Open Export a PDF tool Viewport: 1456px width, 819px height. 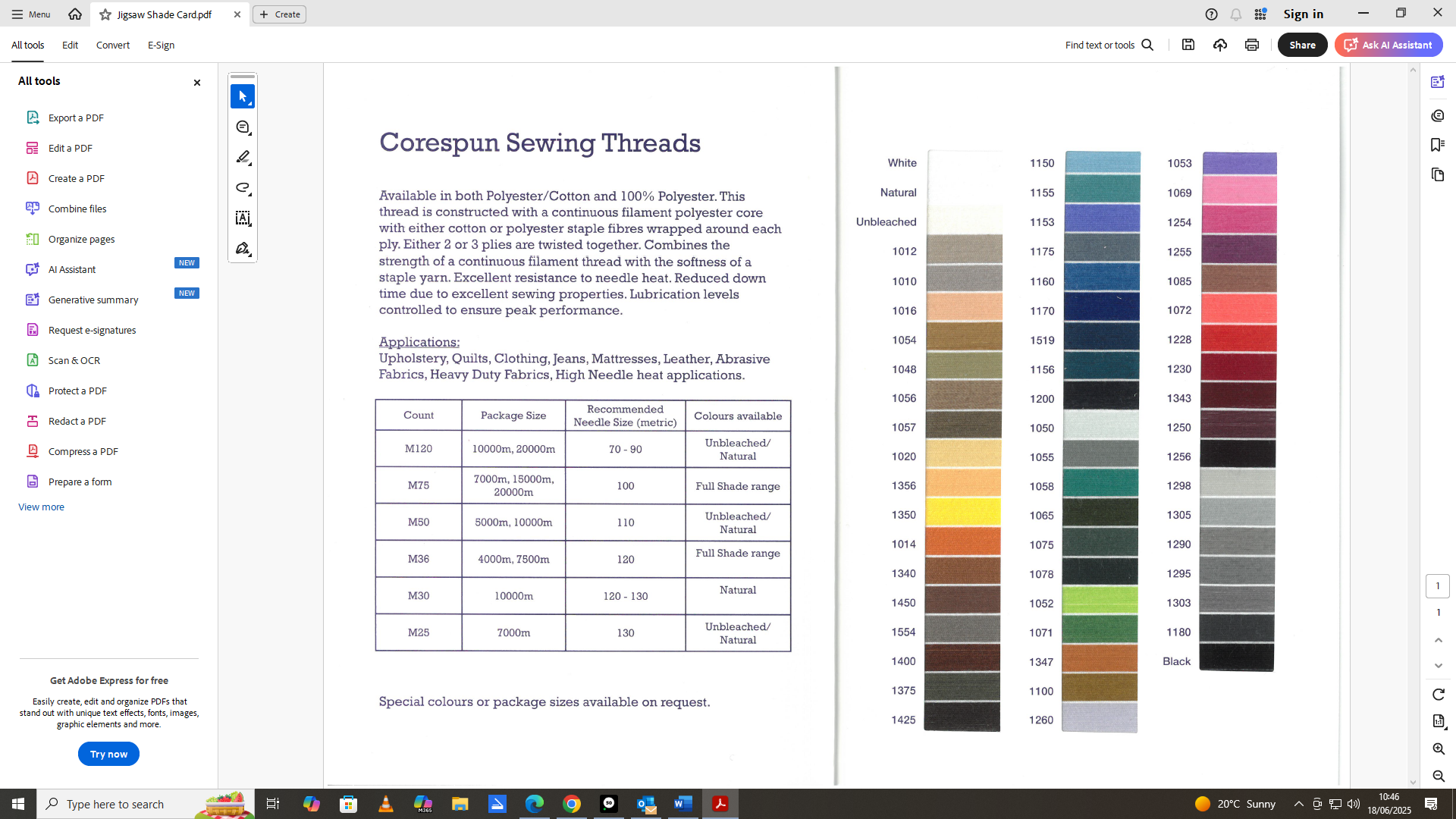click(x=76, y=118)
